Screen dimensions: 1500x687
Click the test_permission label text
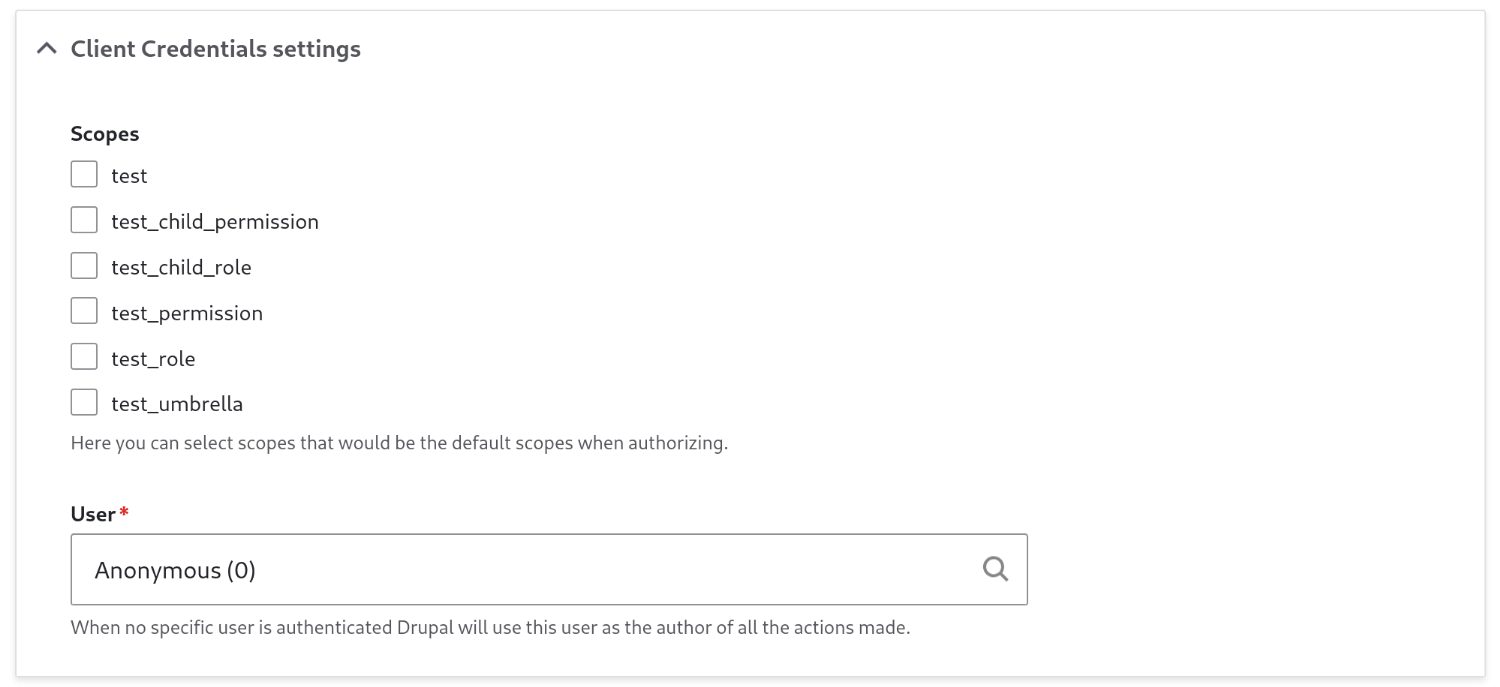(187, 312)
